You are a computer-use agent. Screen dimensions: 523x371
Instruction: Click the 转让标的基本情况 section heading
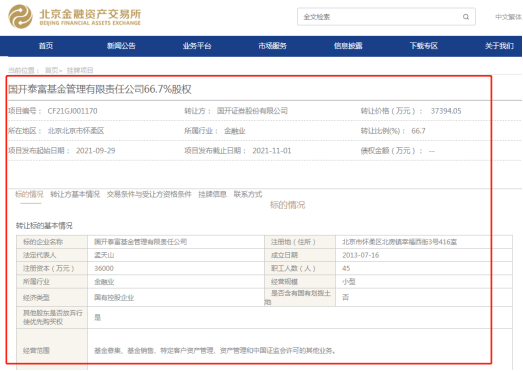tap(44, 226)
